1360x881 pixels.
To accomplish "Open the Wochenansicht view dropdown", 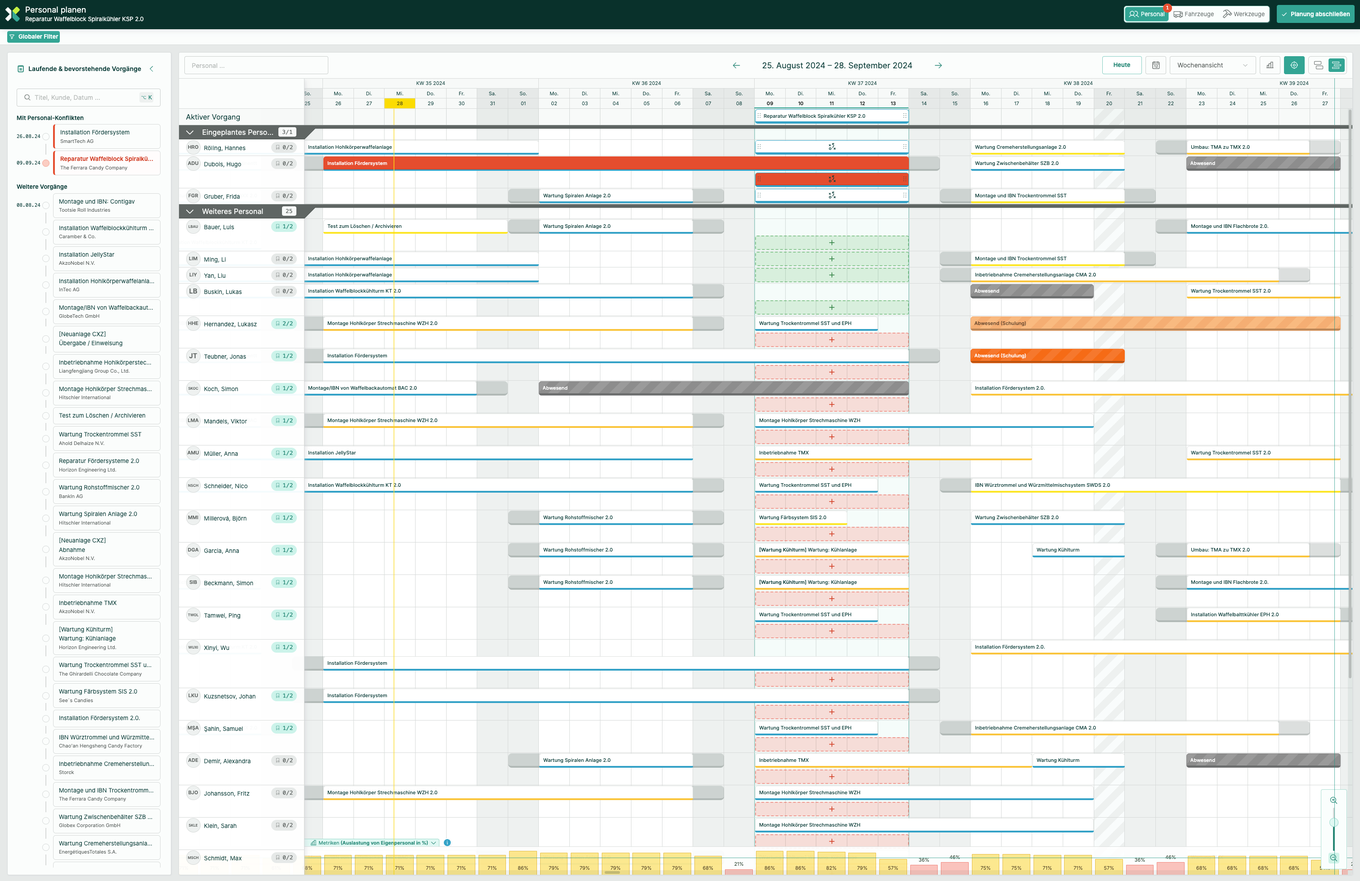I will [x=1212, y=65].
